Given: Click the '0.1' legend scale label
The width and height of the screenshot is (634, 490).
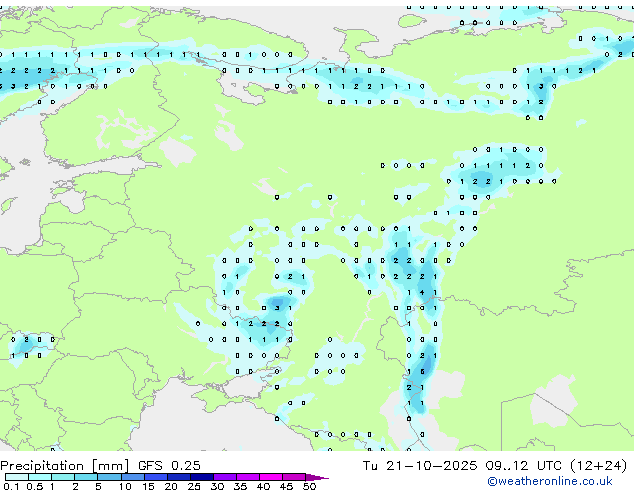Looking at the screenshot, I should coord(11,486).
